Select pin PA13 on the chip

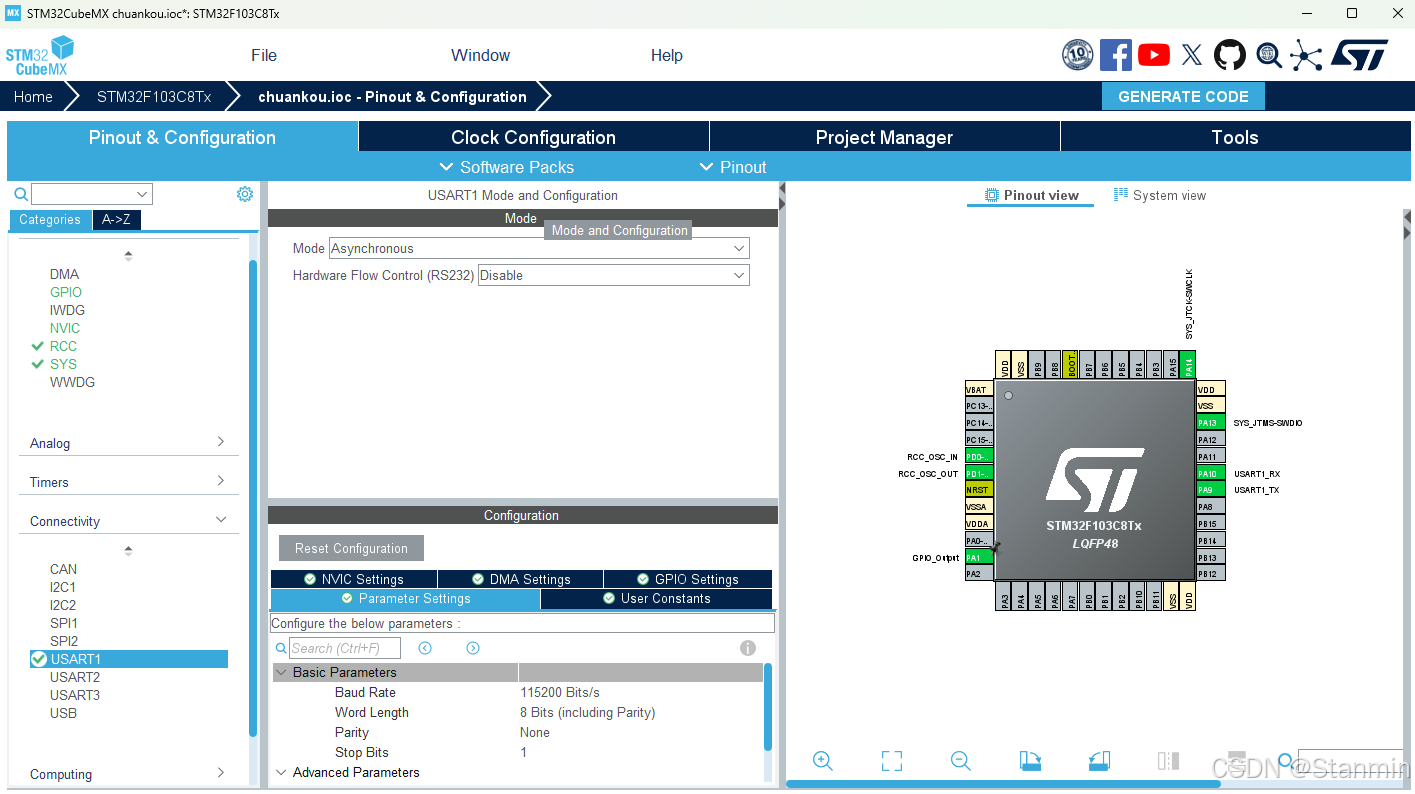pyautogui.click(x=1211, y=423)
